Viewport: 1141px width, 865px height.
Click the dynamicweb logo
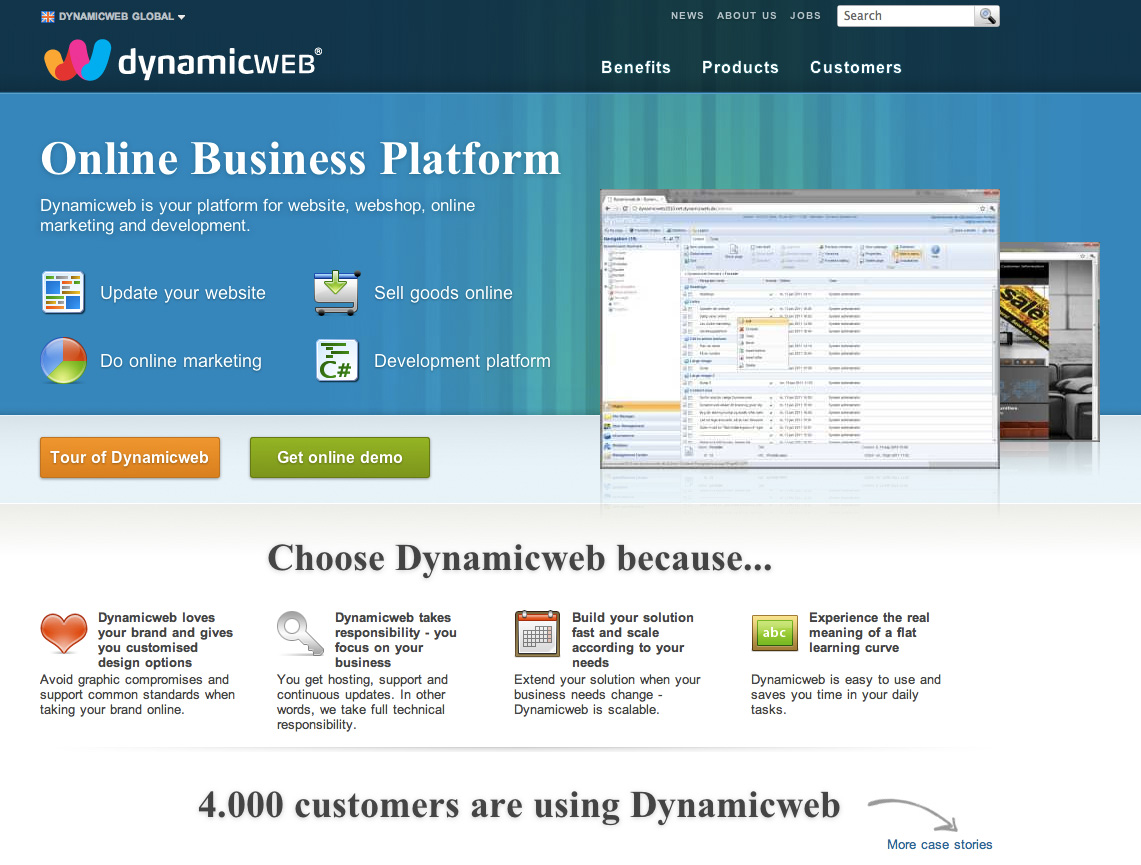coord(183,60)
